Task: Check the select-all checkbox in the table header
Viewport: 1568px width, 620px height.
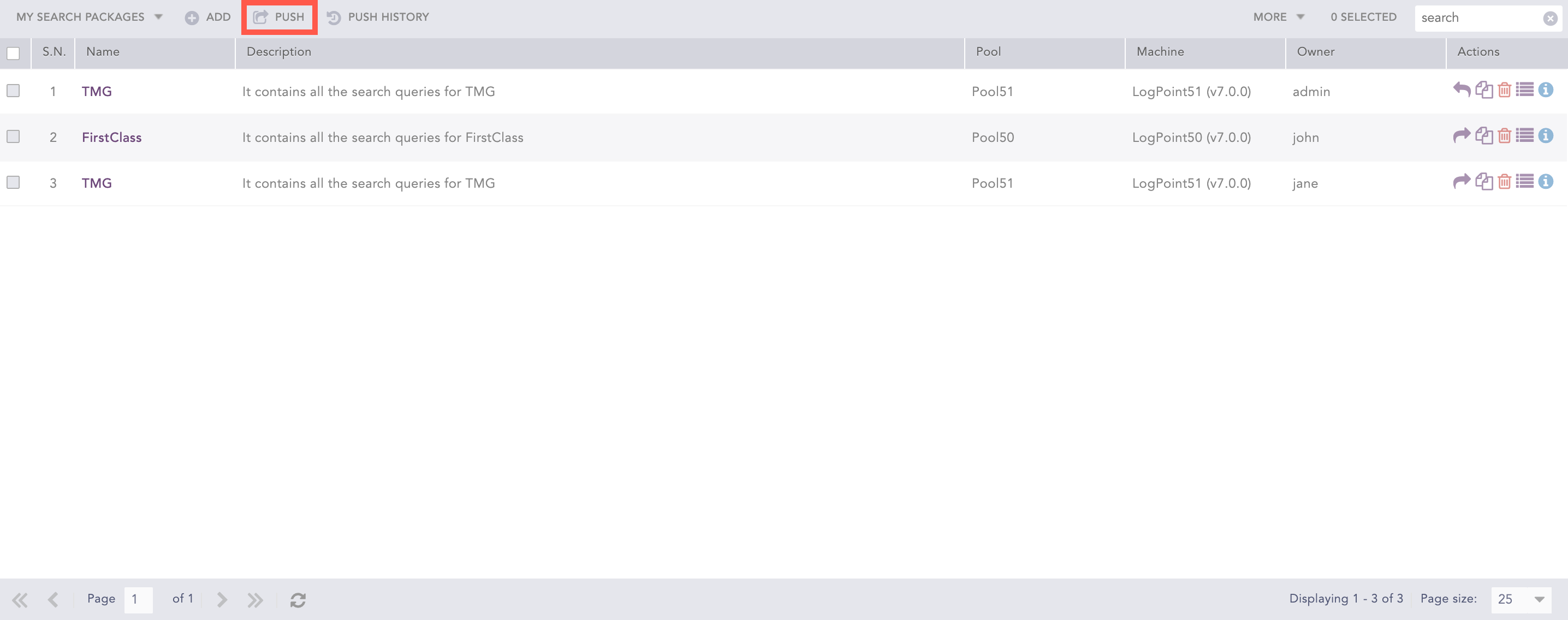Action: point(14,53)
